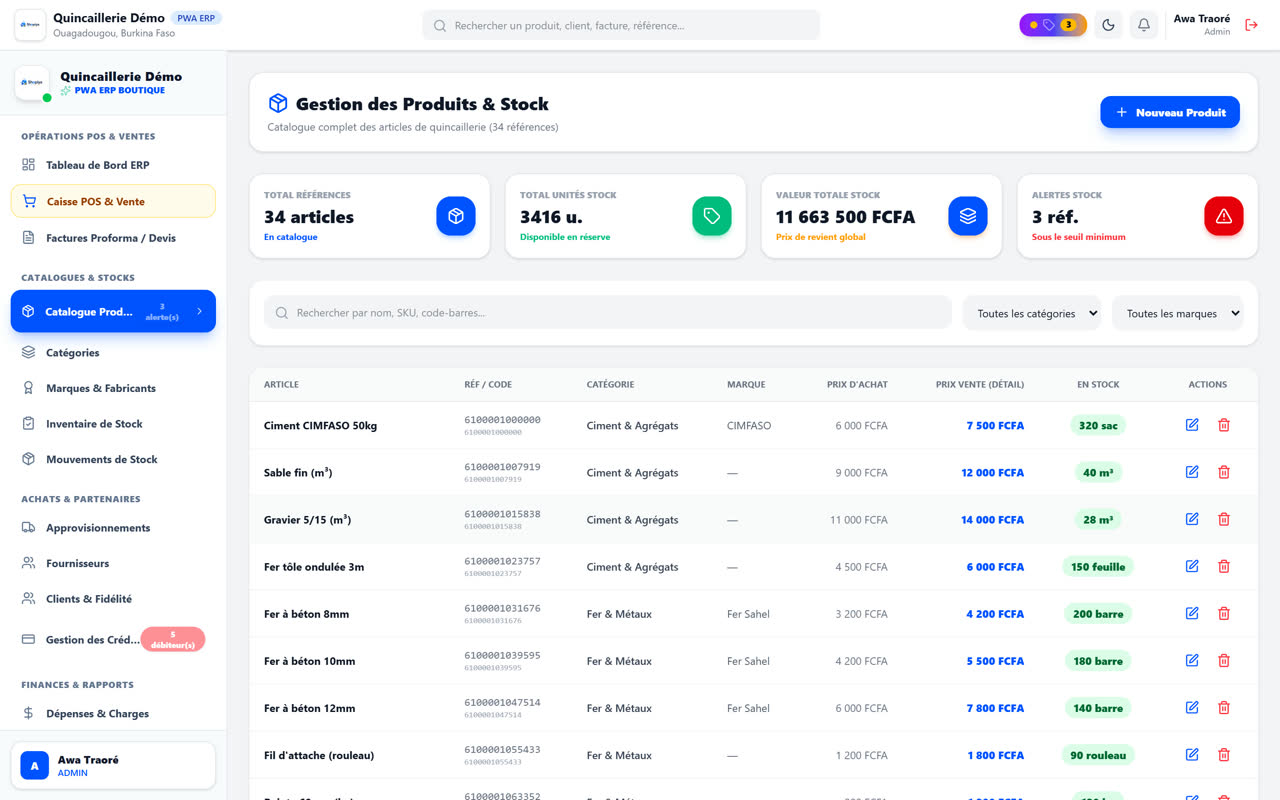Toggle dark mode with the moon icon
This screenshot has width=1280, height=800.
[x=1108, y=25]
